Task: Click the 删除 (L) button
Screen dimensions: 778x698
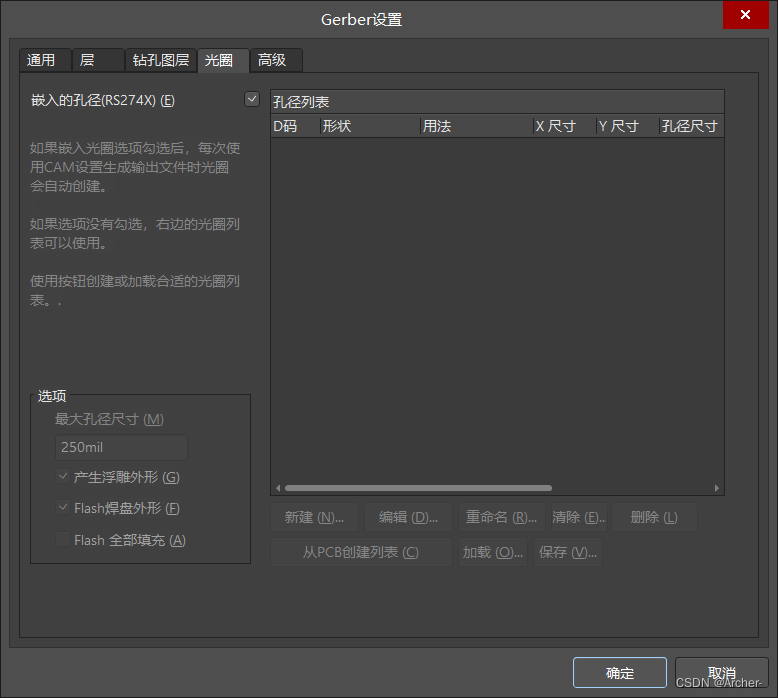Action: 654,517
